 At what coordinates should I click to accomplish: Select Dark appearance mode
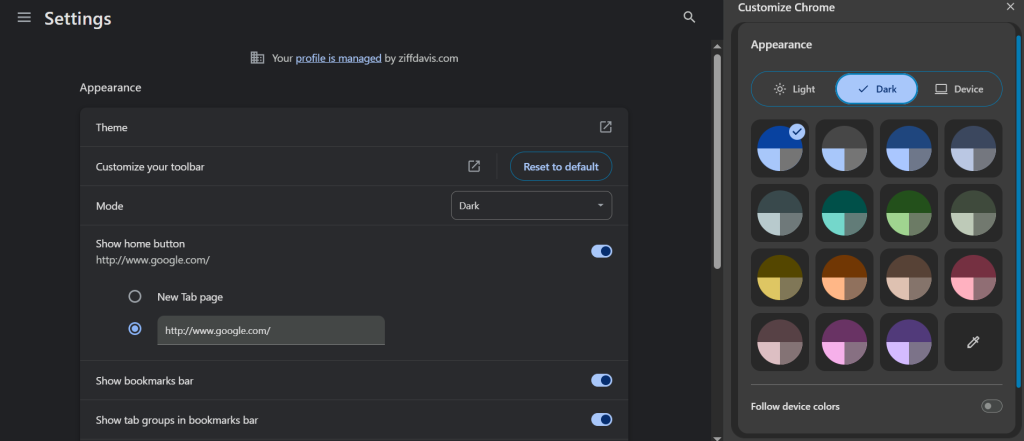click(x=877, y=89)
